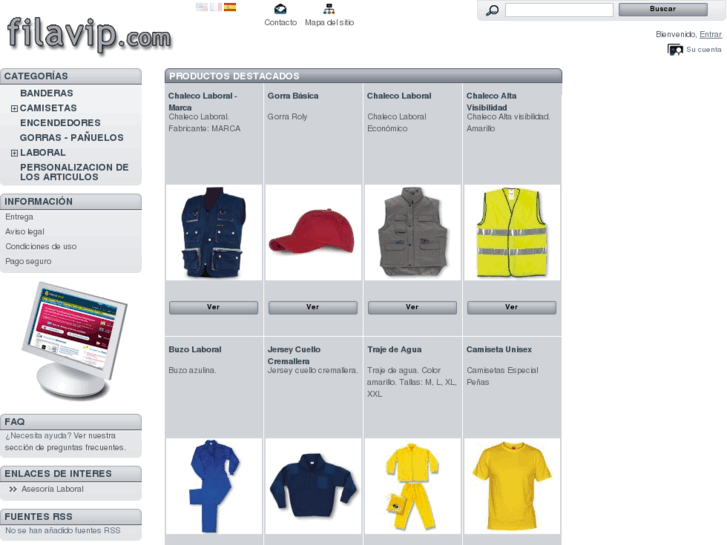The width and height of the screenshot is (727, 545).
Task: Open the CAMISETAS category link
Action: pos(48,108)
